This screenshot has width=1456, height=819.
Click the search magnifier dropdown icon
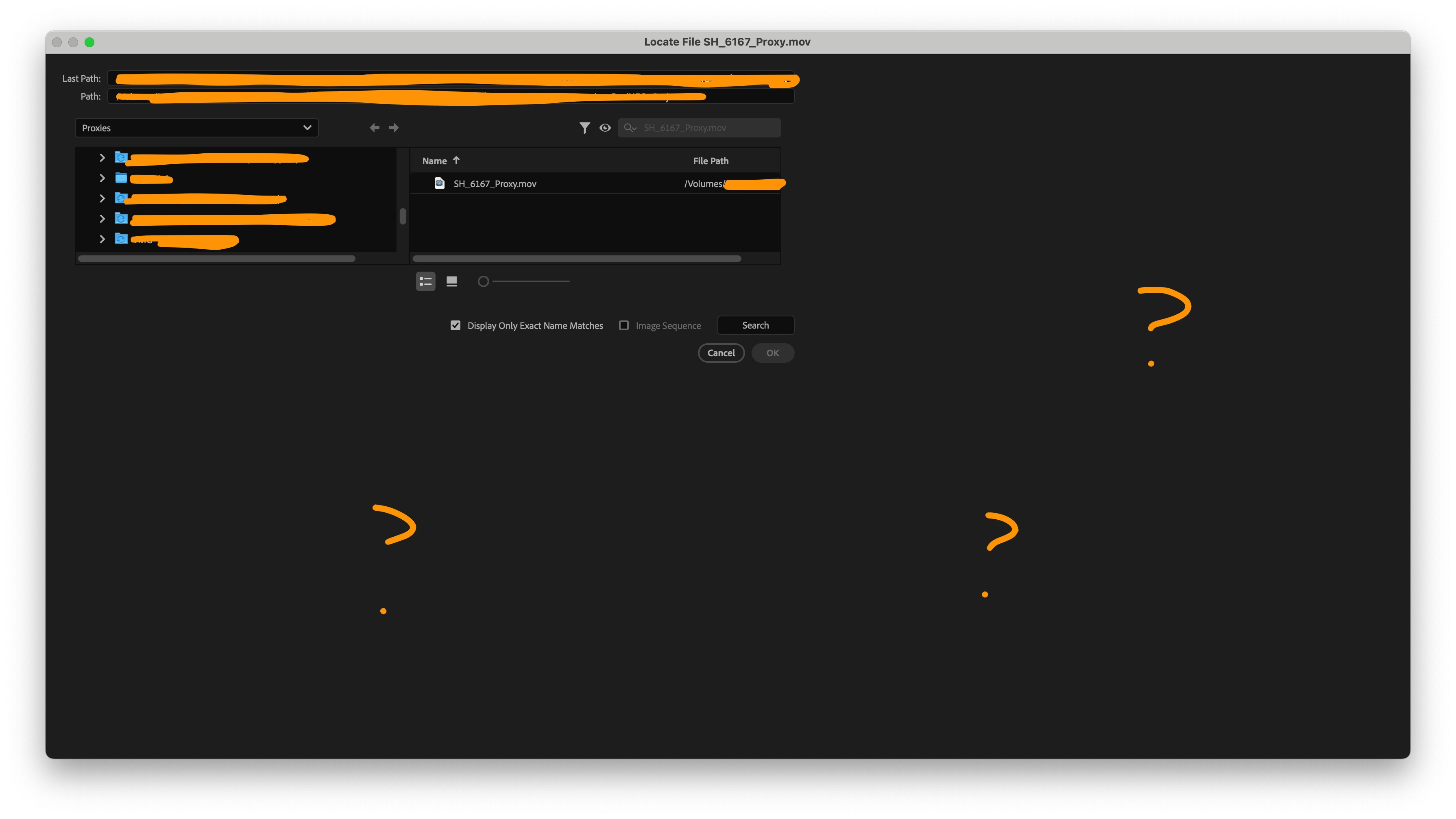pos(630,128)
